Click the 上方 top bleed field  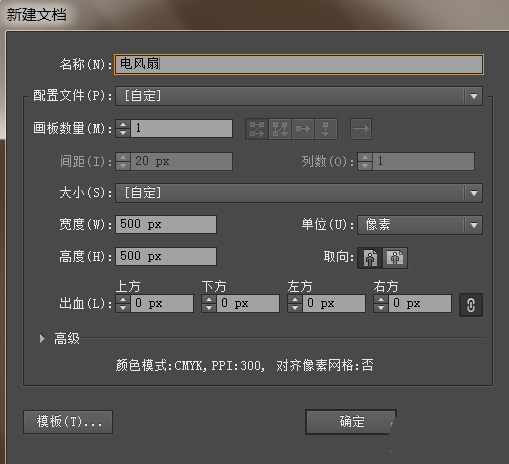(162, 303)
